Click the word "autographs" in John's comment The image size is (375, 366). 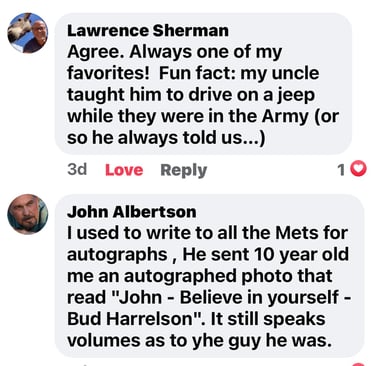tap(117, 255)
